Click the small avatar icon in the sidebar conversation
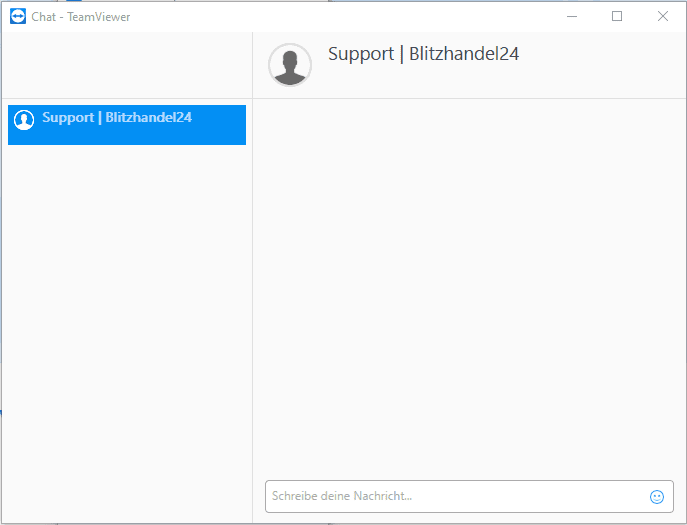This screenshot has height=525, width=687. coord(24,120)
